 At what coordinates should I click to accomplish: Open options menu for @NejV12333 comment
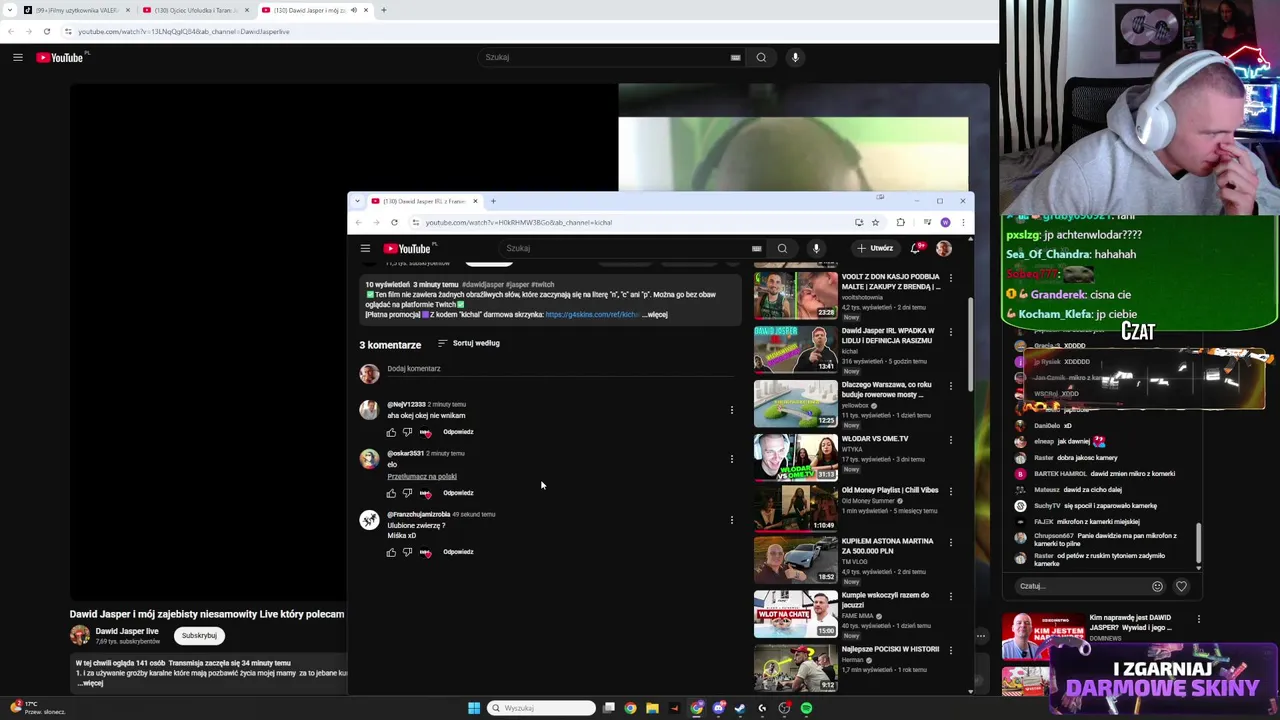[x=732, y=410]
